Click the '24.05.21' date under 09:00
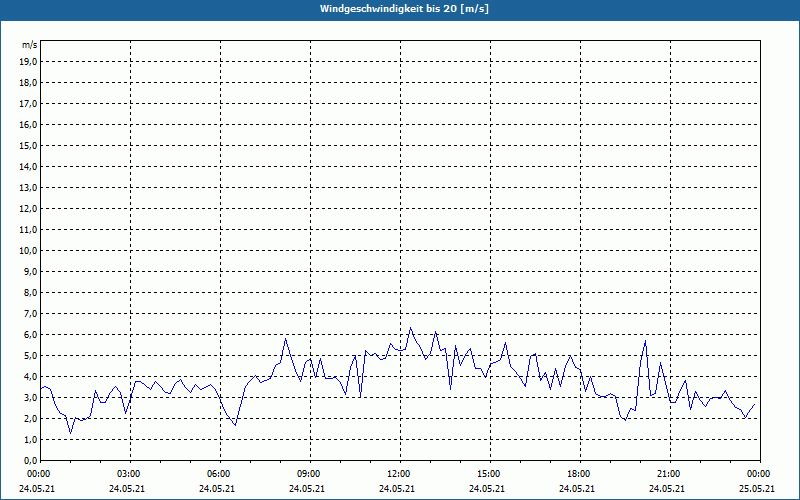Image resolution: width=800 pixels, height=500 pixels. [307, 489]
